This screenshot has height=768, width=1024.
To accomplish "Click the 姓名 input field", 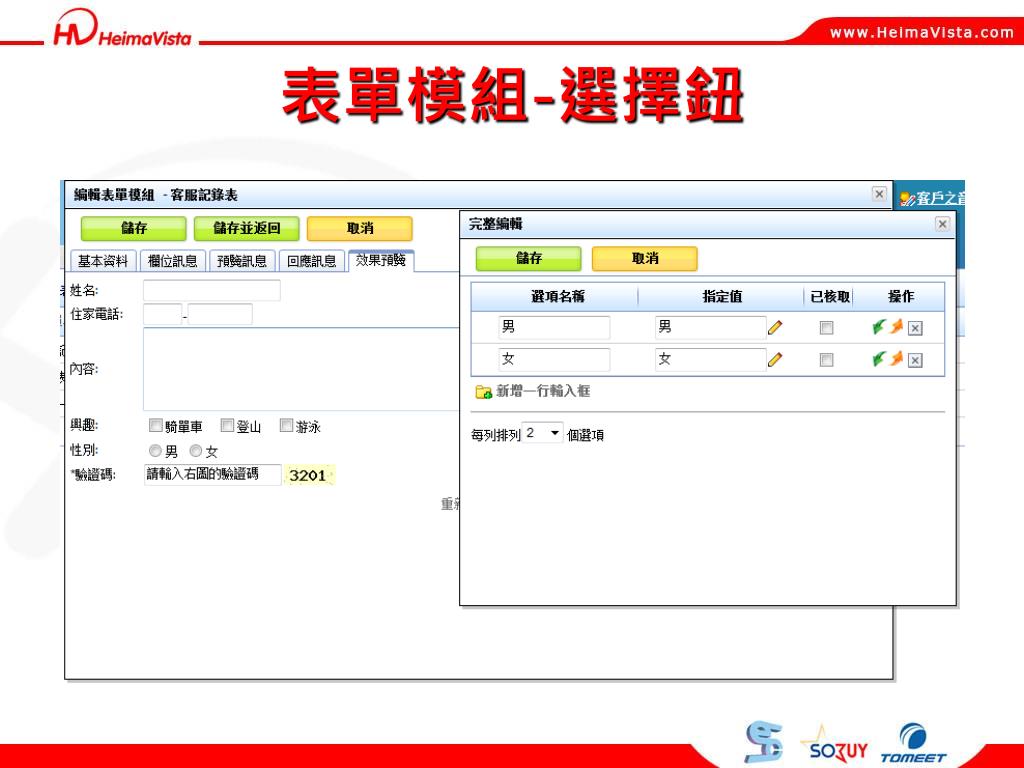I will coord(212,291).
